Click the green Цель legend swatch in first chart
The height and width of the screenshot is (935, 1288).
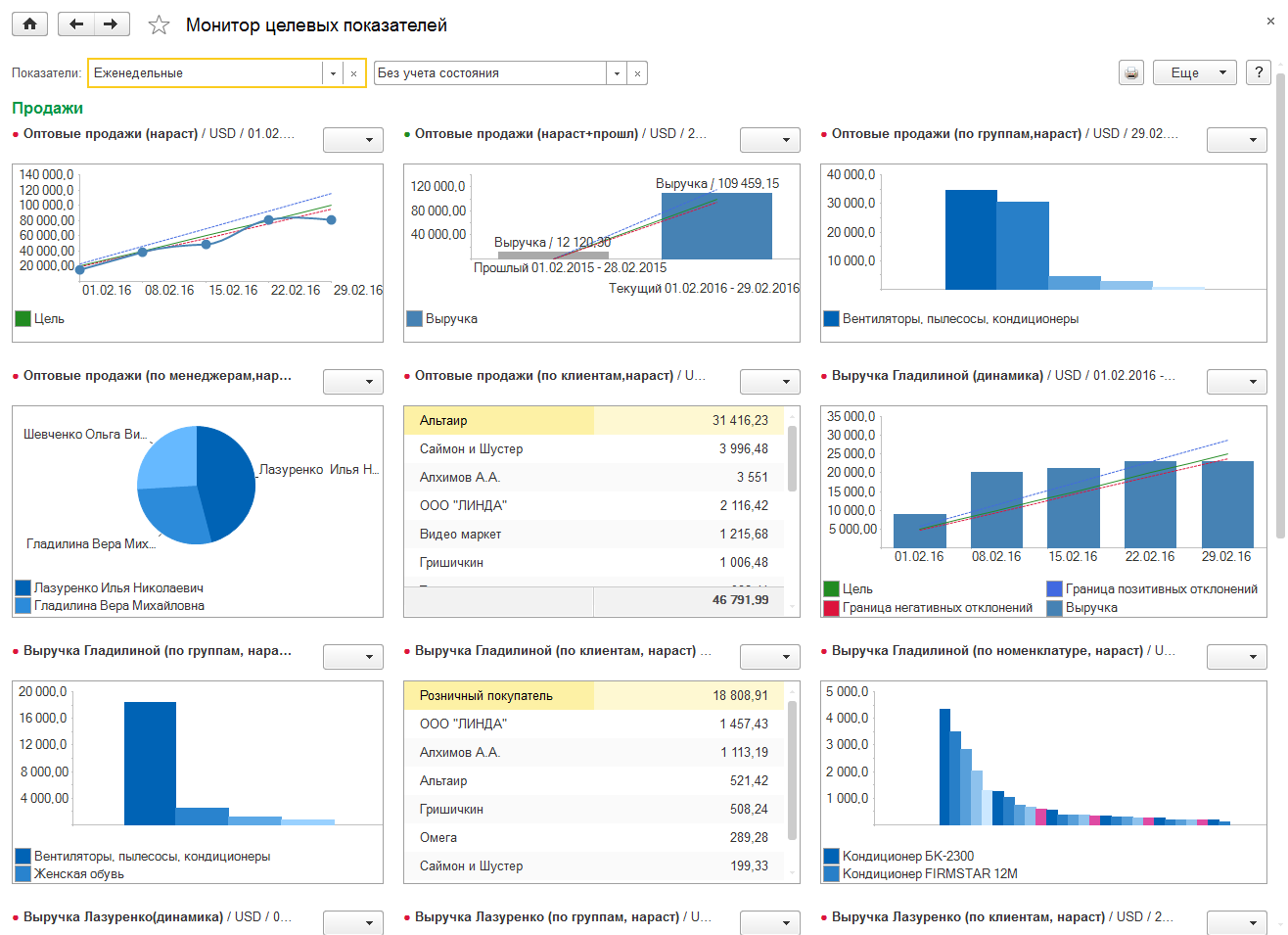(23, 318)
